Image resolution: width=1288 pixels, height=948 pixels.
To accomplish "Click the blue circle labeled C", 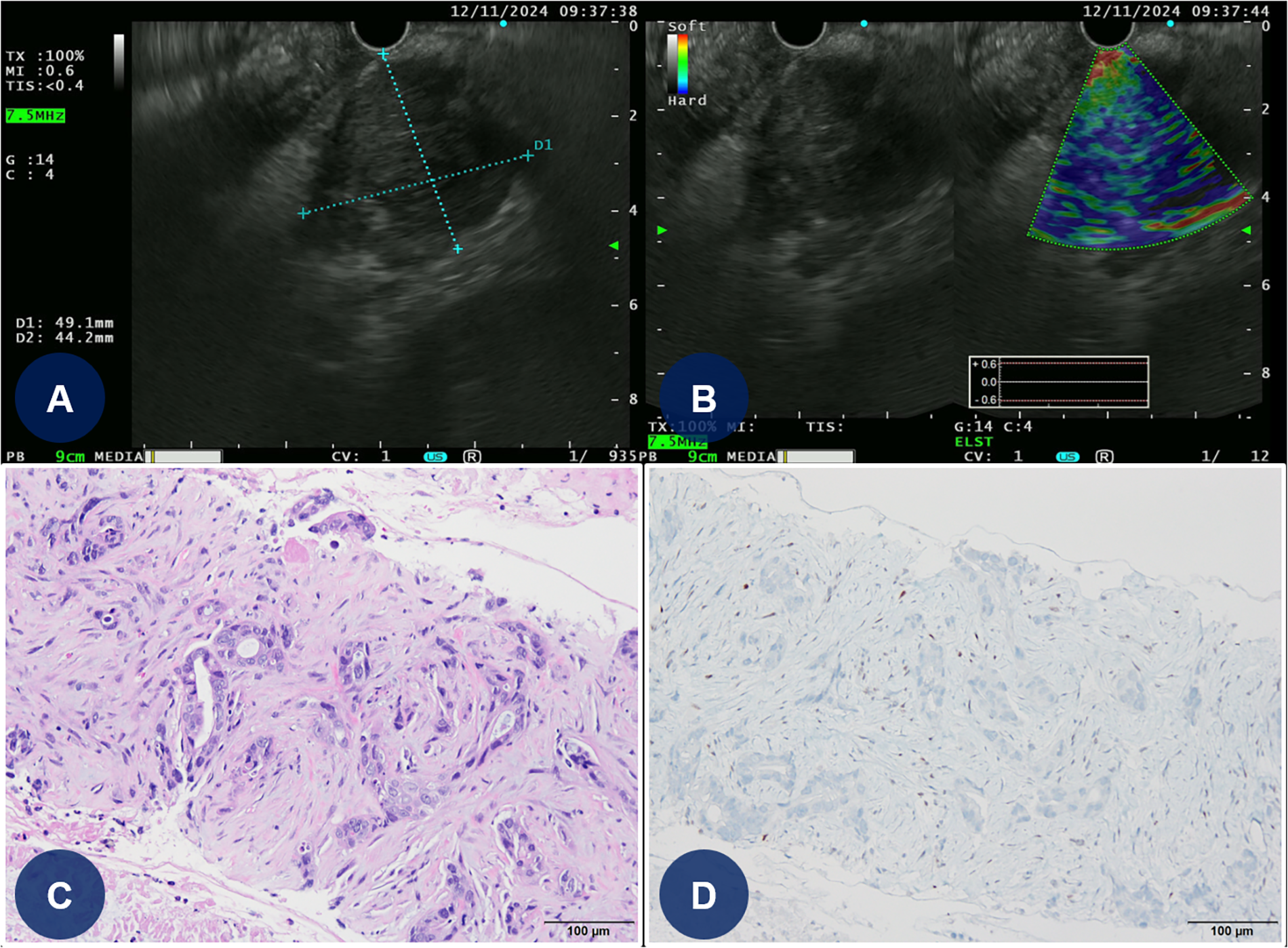I will [60, 894].
